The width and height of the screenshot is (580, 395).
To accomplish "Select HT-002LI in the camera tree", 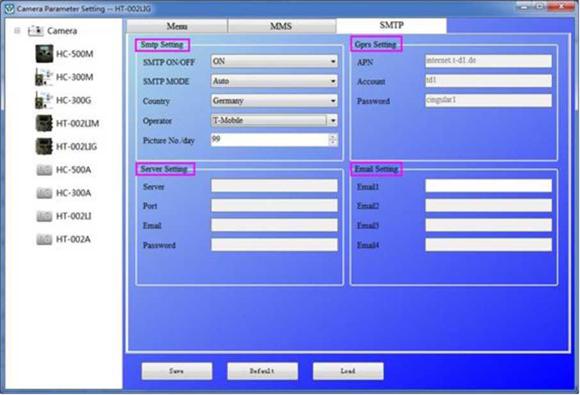I will (x=73, y=216).
